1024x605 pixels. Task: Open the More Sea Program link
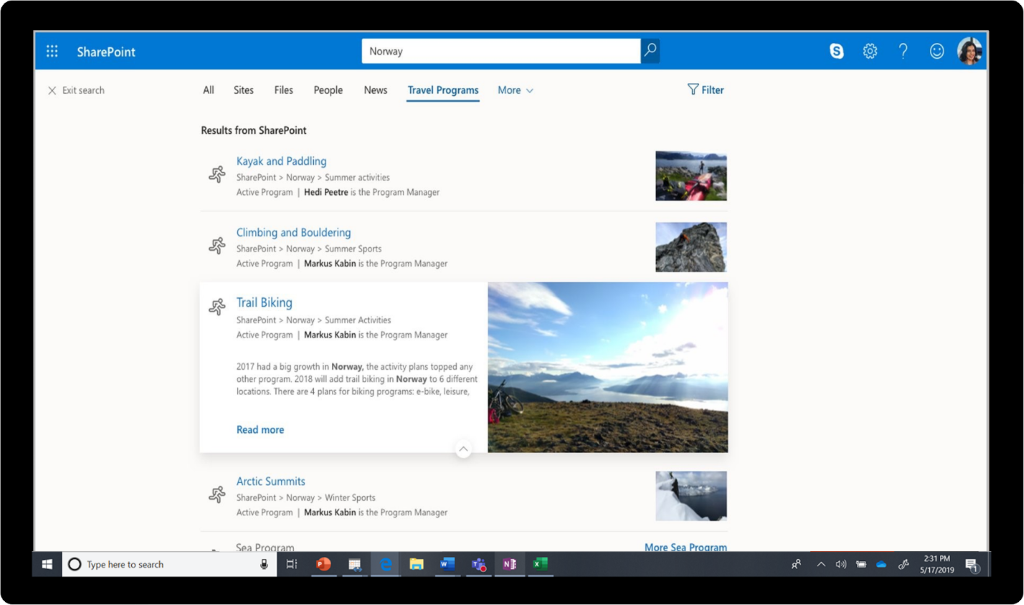click(x=686, y=547)
